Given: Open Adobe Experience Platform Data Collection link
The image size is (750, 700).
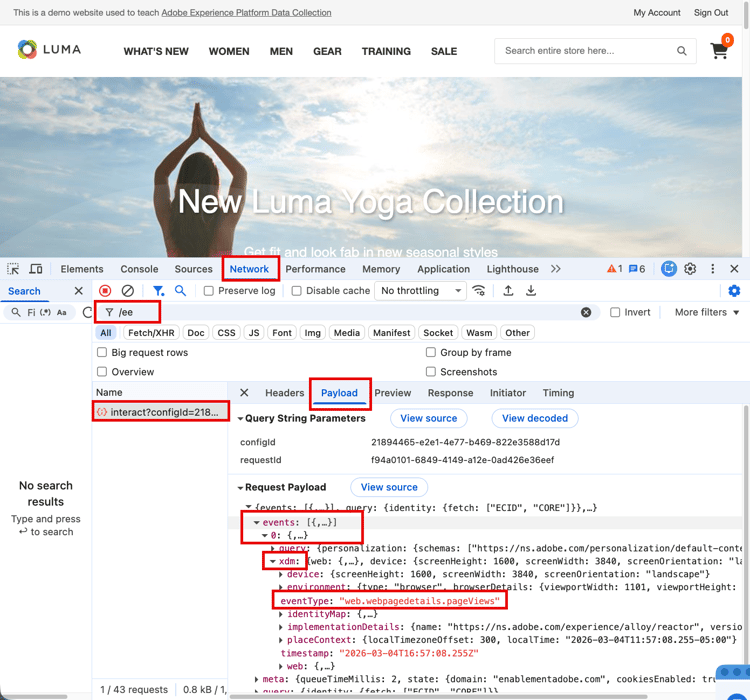Looking at the screenshot, I should (x=246, y=12).
